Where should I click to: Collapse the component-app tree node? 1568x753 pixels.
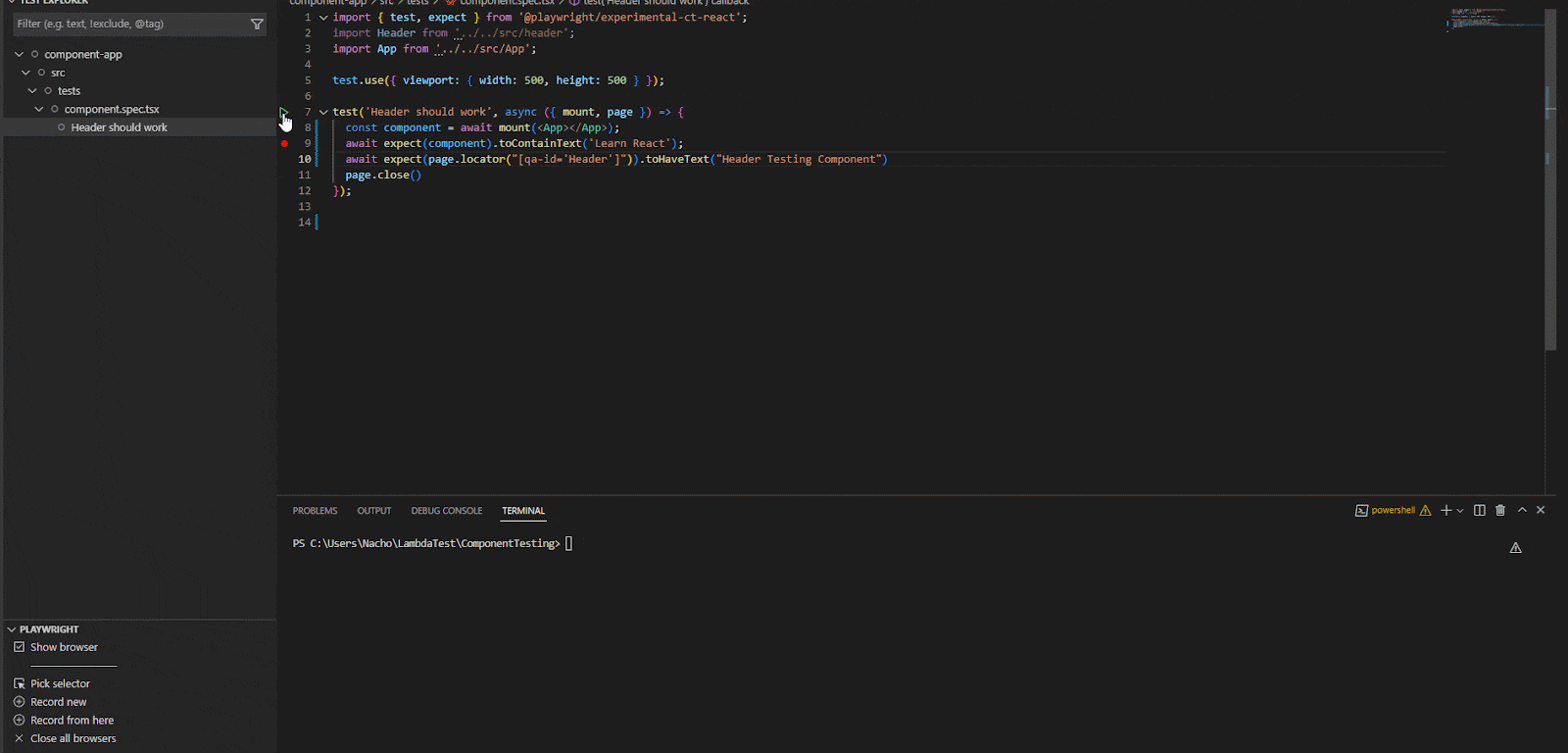pyautogui.click(x=20, y=55)
